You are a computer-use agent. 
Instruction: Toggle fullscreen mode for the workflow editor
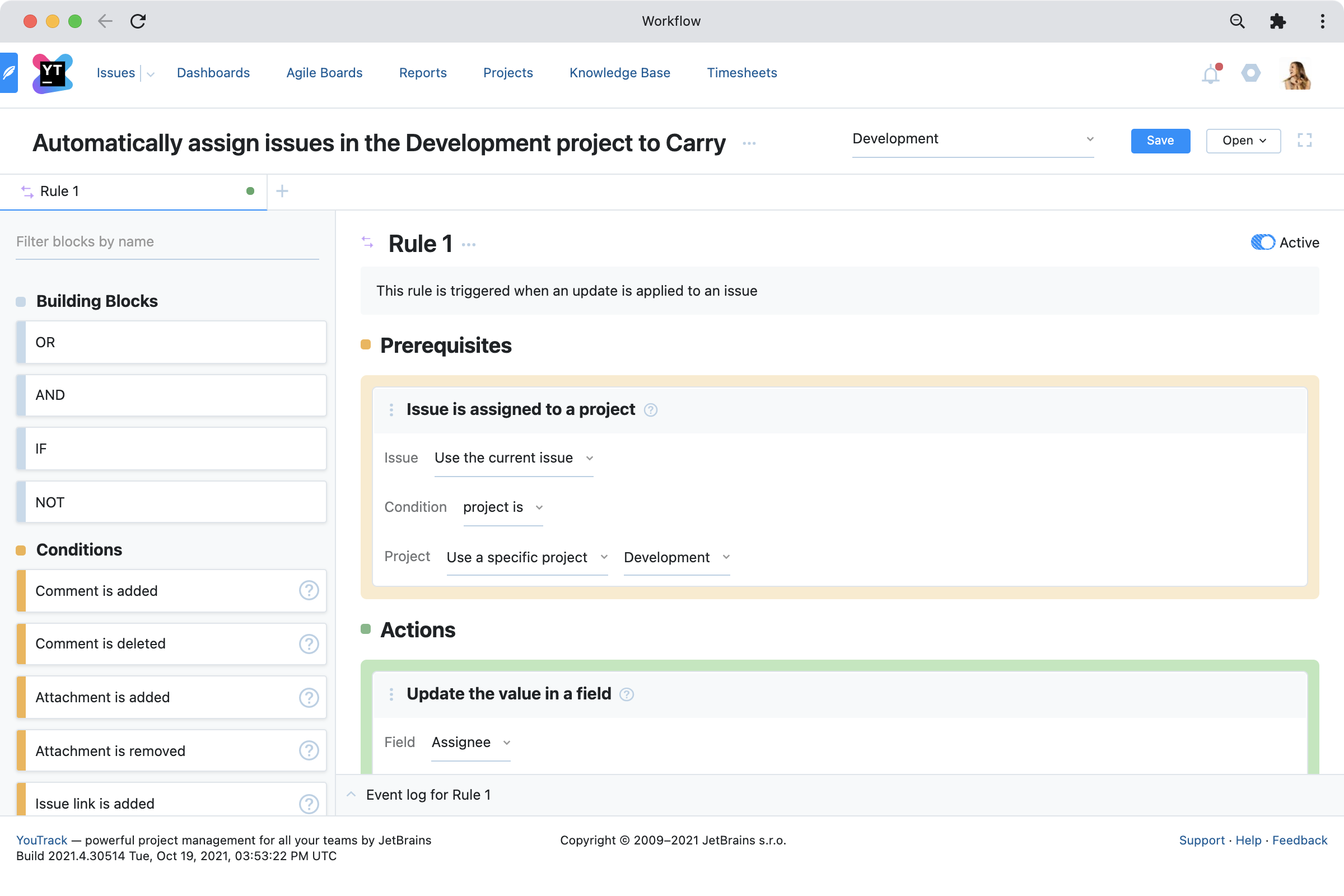pyautogui.click(x=1304, y=141)
